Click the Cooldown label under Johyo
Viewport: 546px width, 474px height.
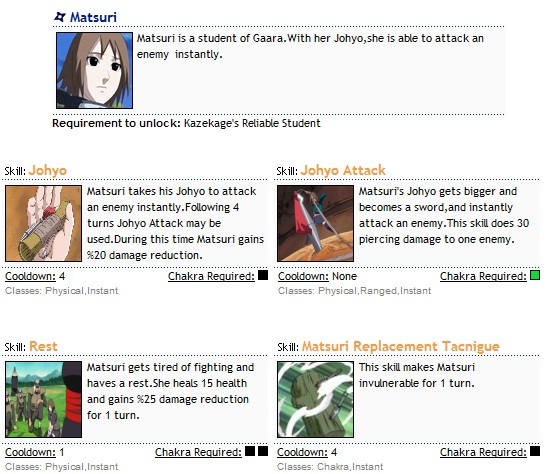pyautogui.click(x=30, y=276)
